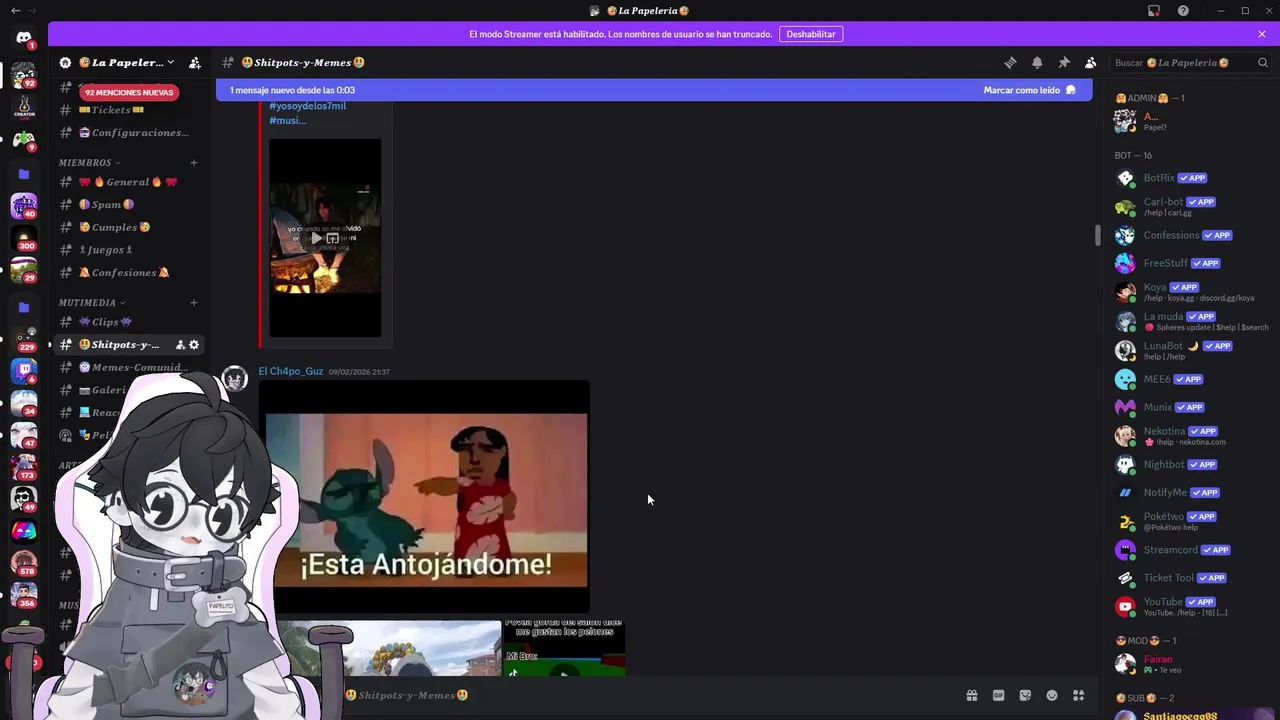Open LunaBot member profile
Viewport: 1280px width, 720px height.
[x=1190, y=350]
